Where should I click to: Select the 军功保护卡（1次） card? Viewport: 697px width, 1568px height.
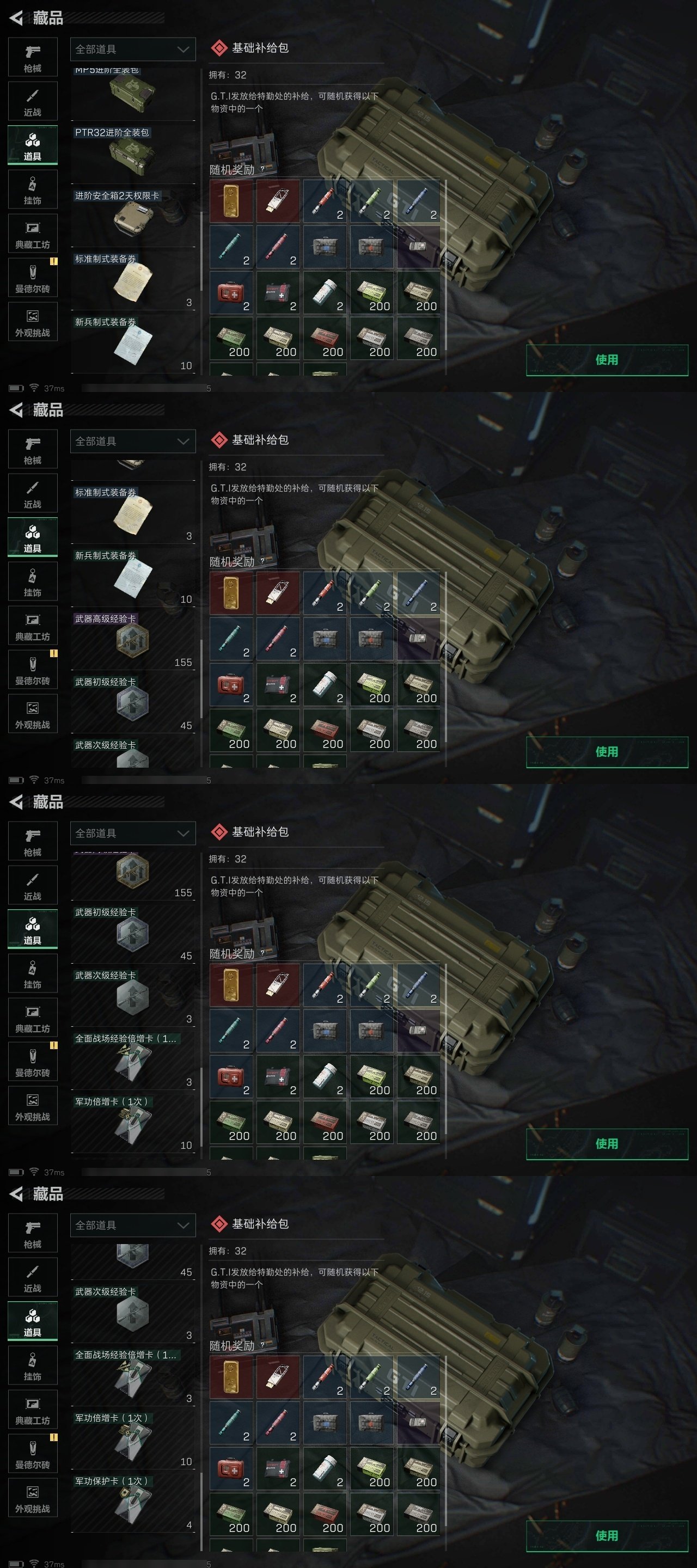133,1503
